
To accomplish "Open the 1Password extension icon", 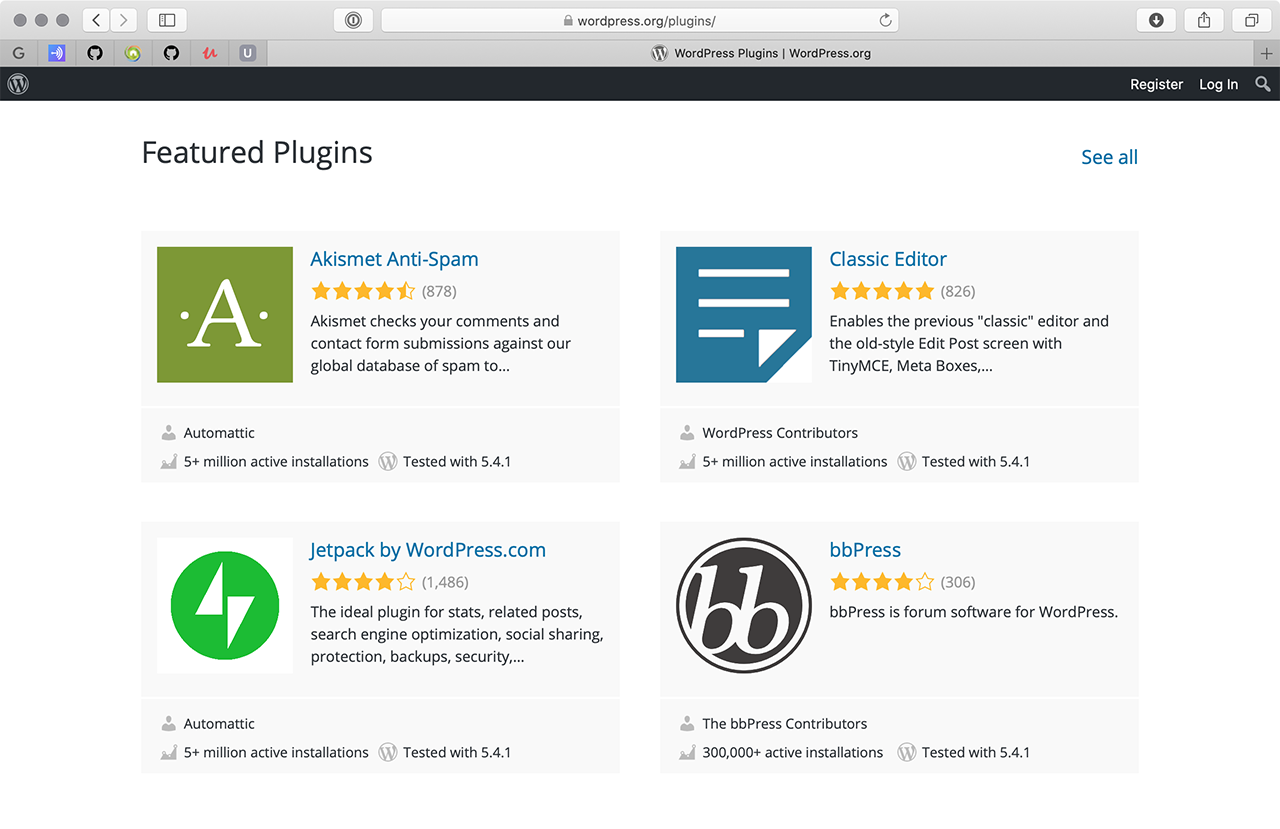I will tap(353, 20).
